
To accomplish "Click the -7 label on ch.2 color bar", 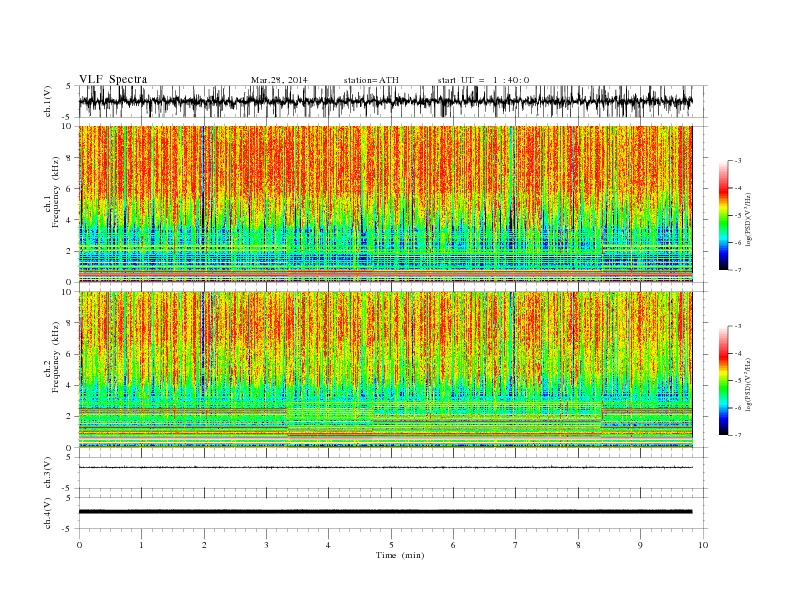I will click(738, 435).
